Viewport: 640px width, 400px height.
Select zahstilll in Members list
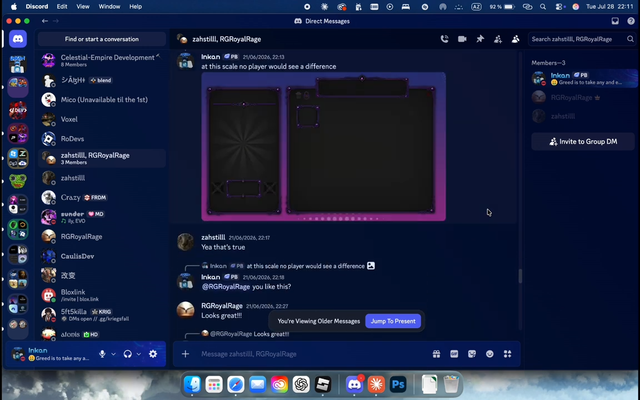coord(583,116)
